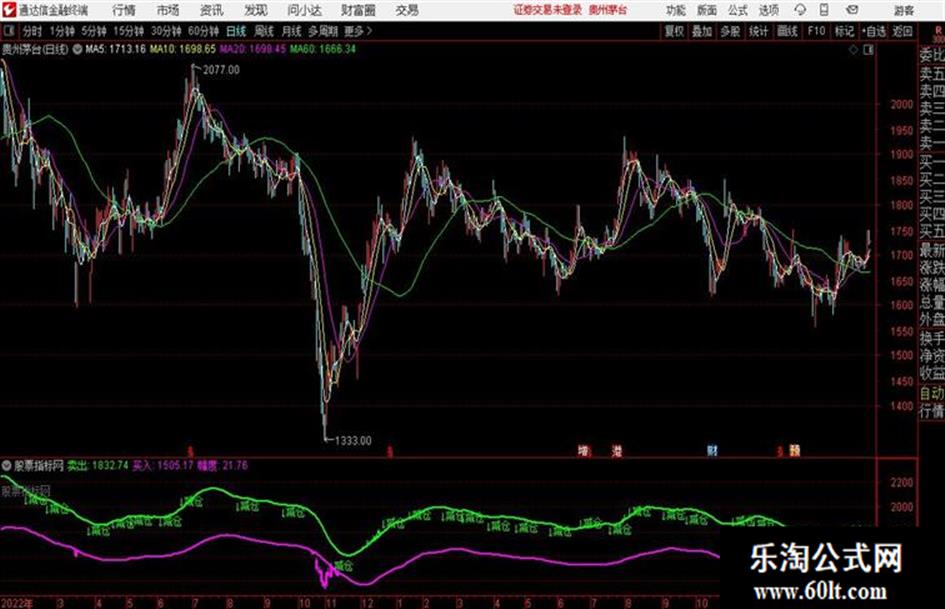945x609 pixels.
Task: Click the red 贵州茅台 title link
Action: tap(607, 10)
